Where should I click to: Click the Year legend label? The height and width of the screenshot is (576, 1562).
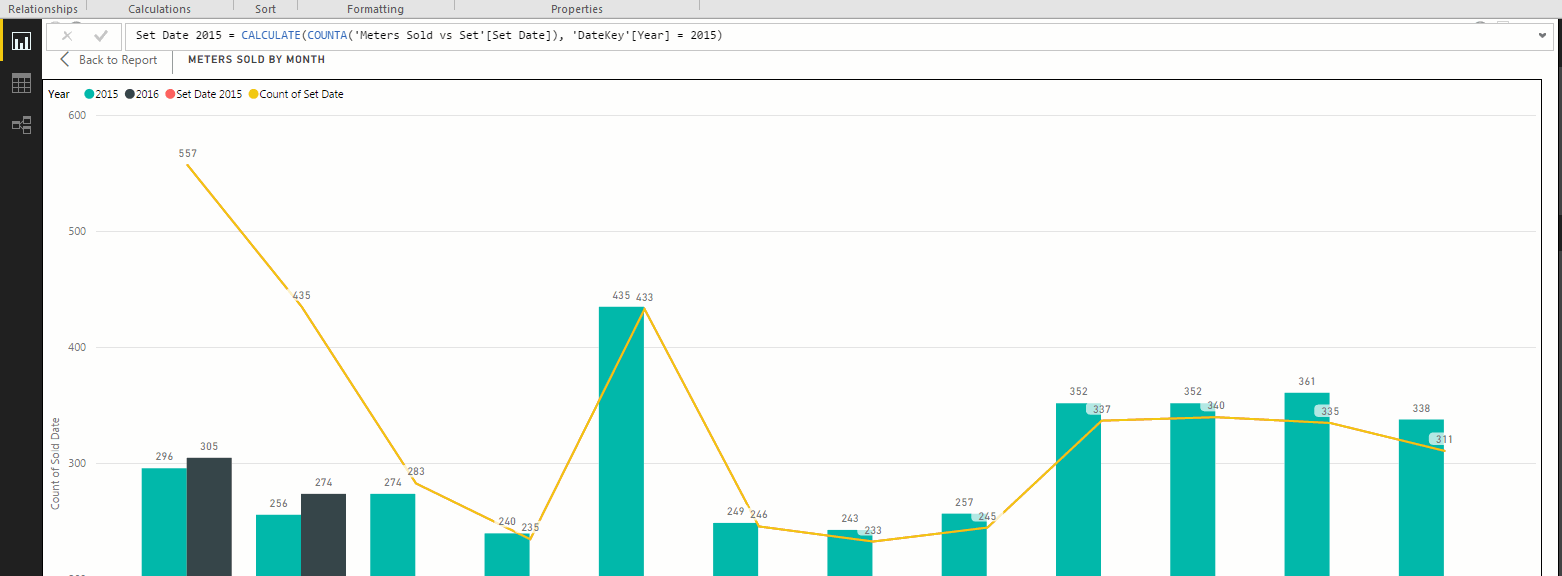[59, 94]
